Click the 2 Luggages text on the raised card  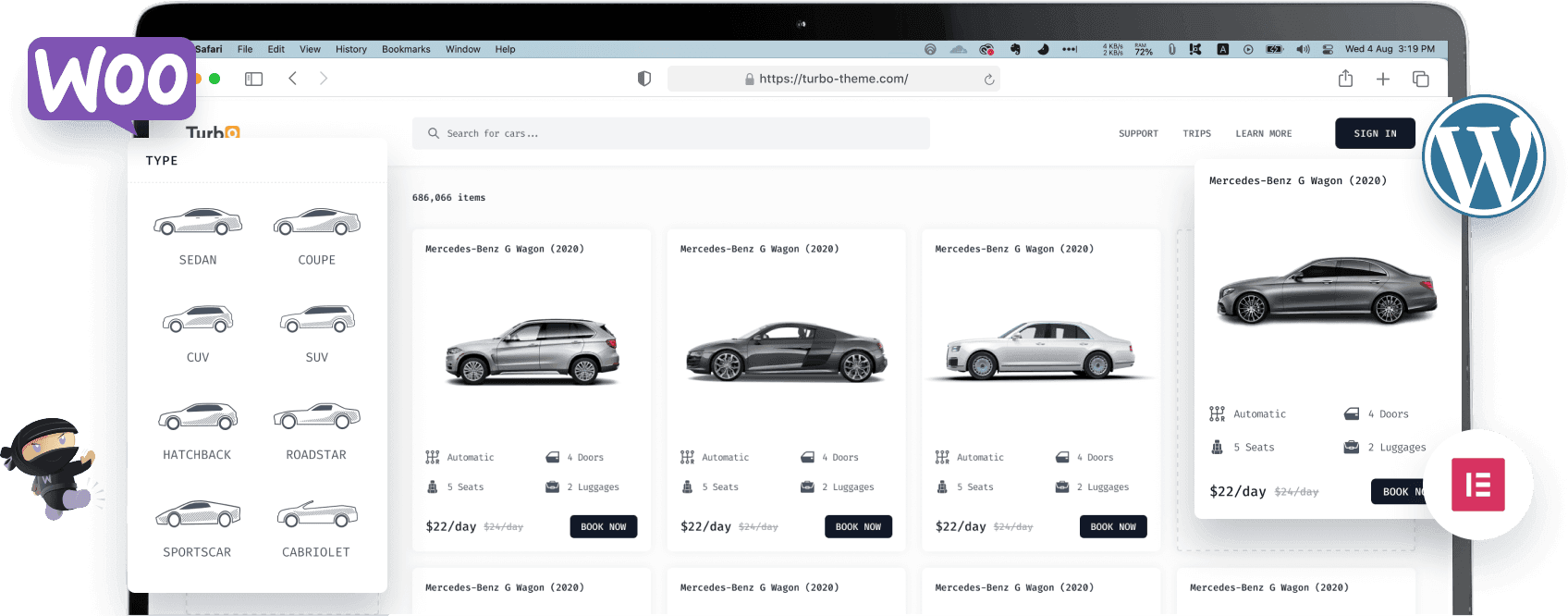point(1397,447)
